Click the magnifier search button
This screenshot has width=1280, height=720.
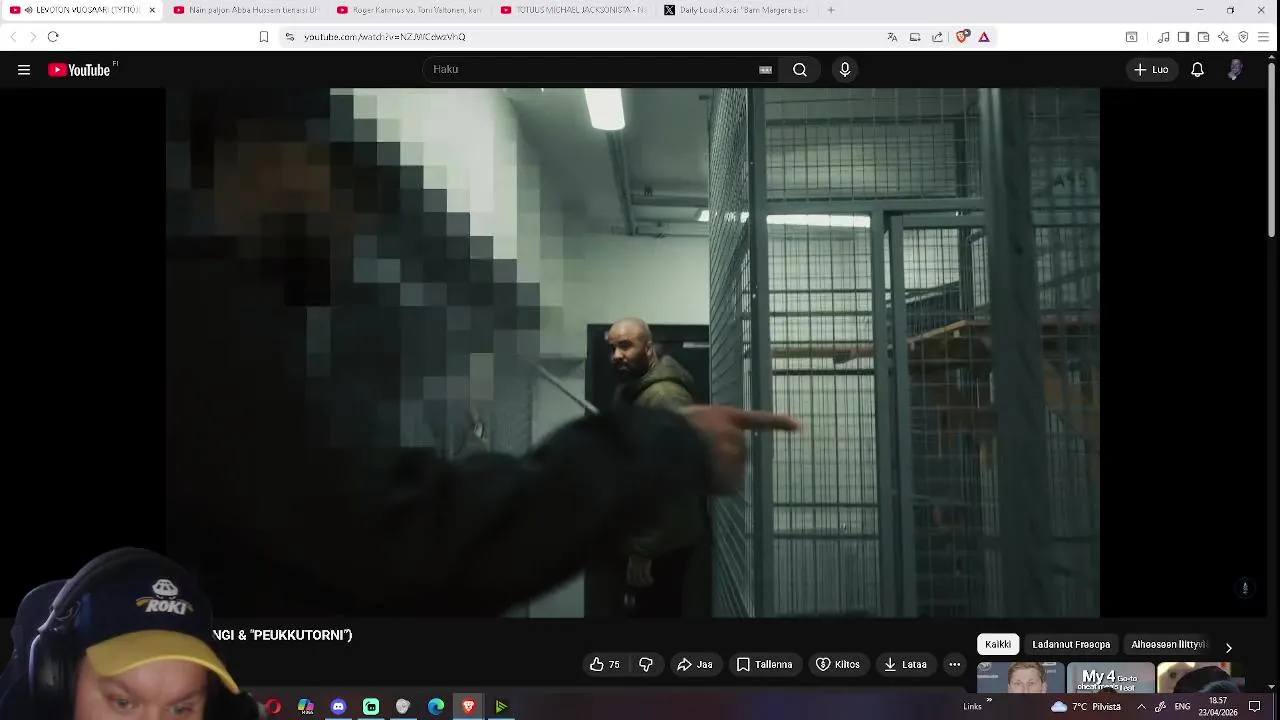coord(800,69)
